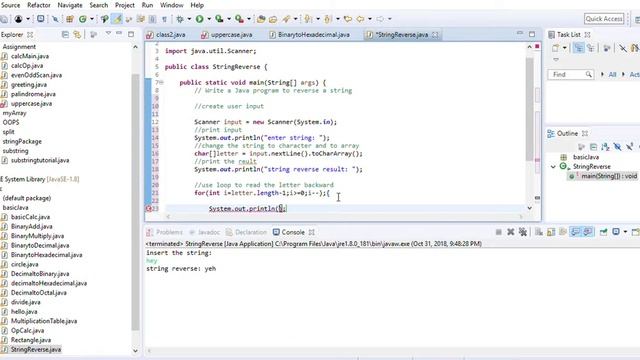This screenshot has width=640, height=360.
Task: Collapse main method fold on line 7
Action: click(162, 82)
